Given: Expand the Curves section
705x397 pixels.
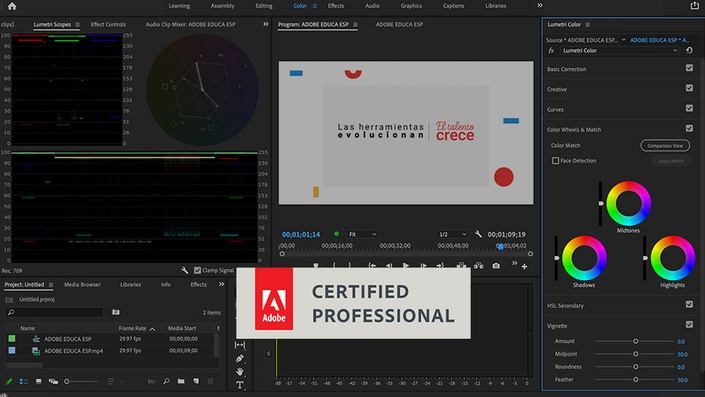Looking at the screenshot, I should [x=555, y=110].
